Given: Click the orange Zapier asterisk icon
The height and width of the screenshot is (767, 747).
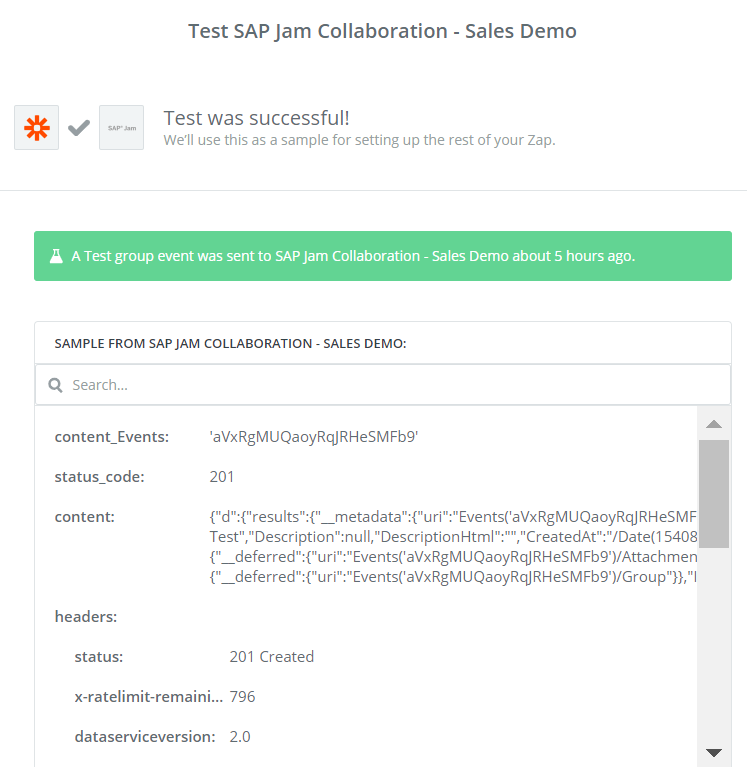Looking at the screenshot, I should 37,128.
